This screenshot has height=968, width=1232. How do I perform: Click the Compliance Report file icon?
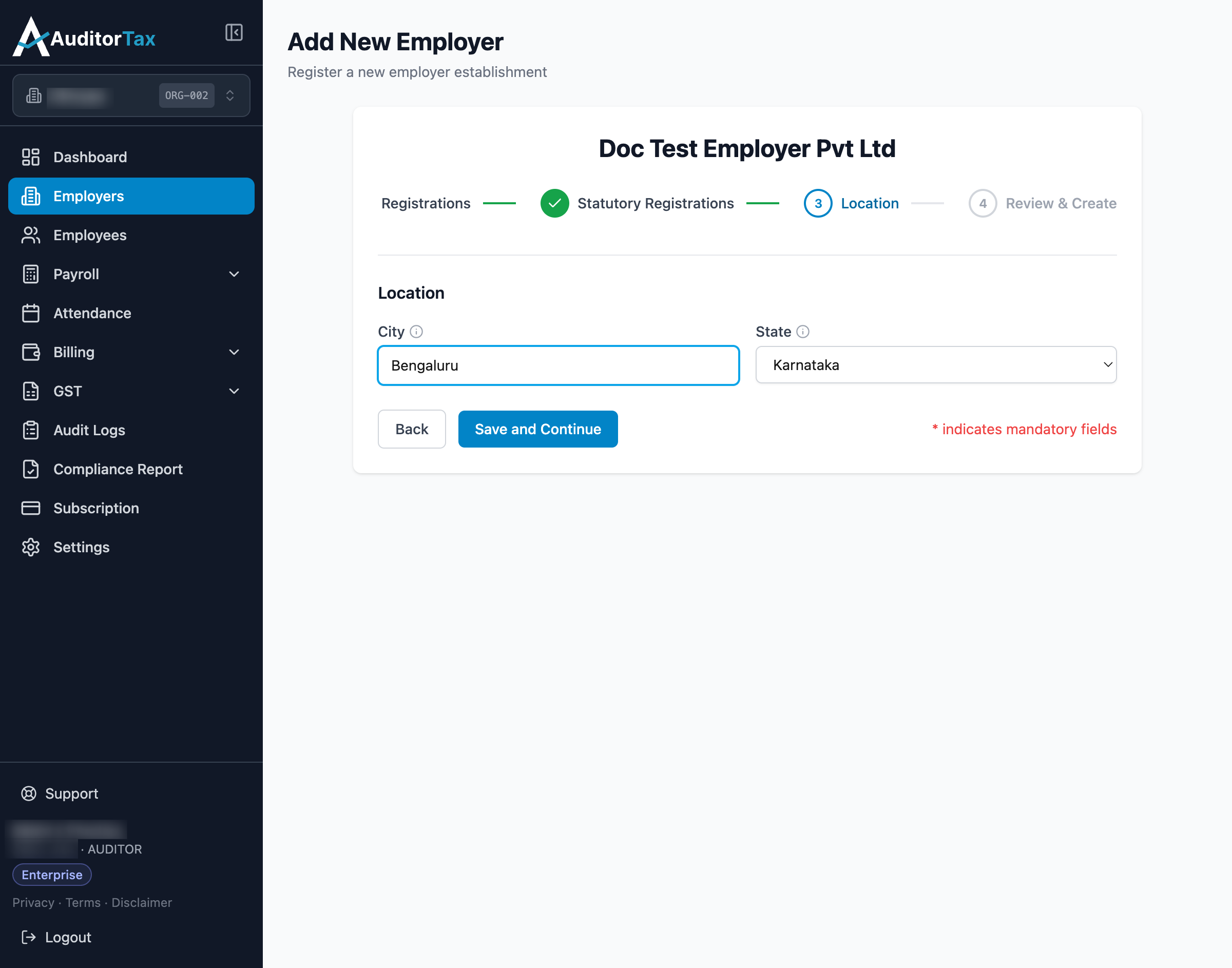click(x=31, y=469)
